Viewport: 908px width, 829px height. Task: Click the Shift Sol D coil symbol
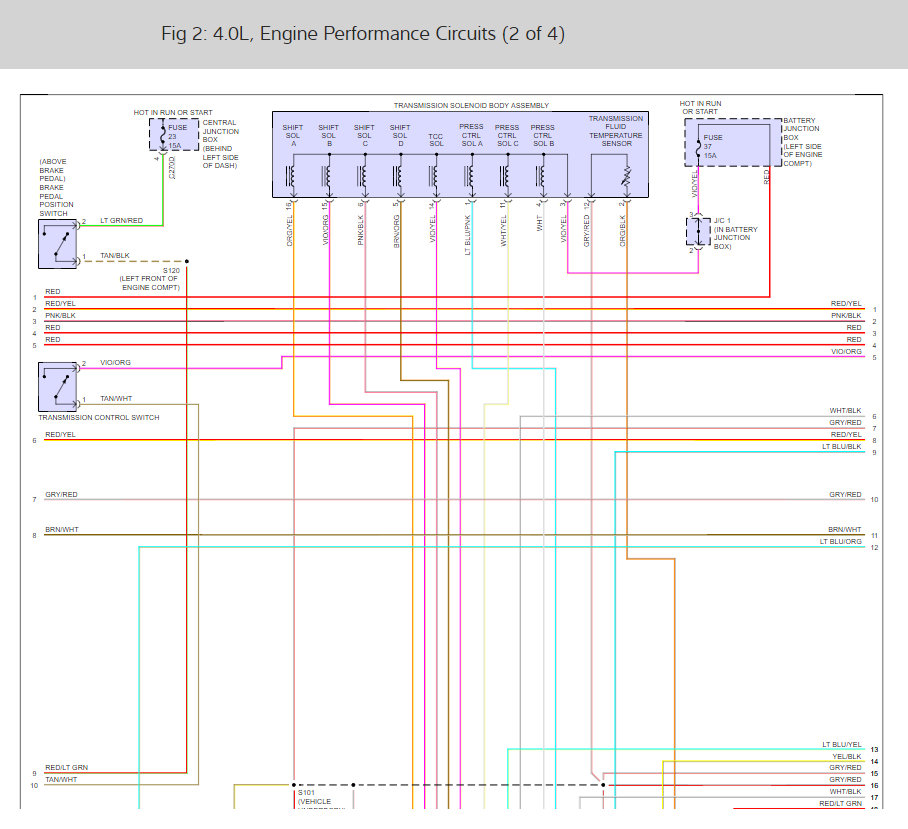coord(398,175)
